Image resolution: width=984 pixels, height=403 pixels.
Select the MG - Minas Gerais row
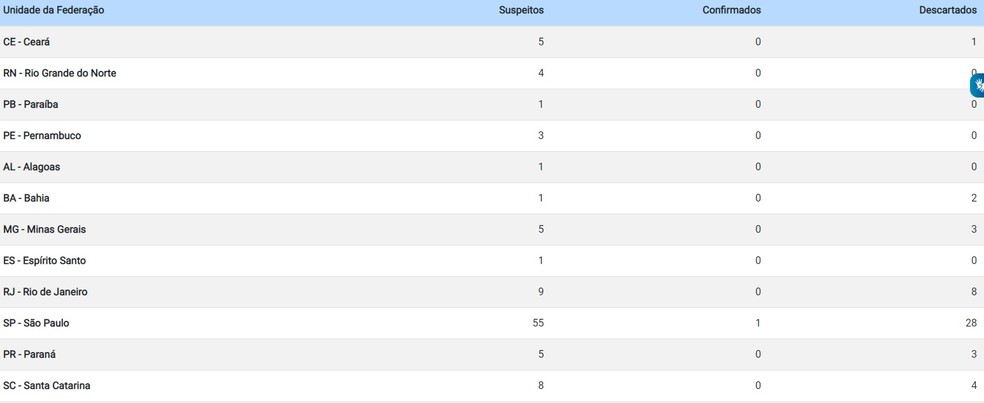pos(45,229)
